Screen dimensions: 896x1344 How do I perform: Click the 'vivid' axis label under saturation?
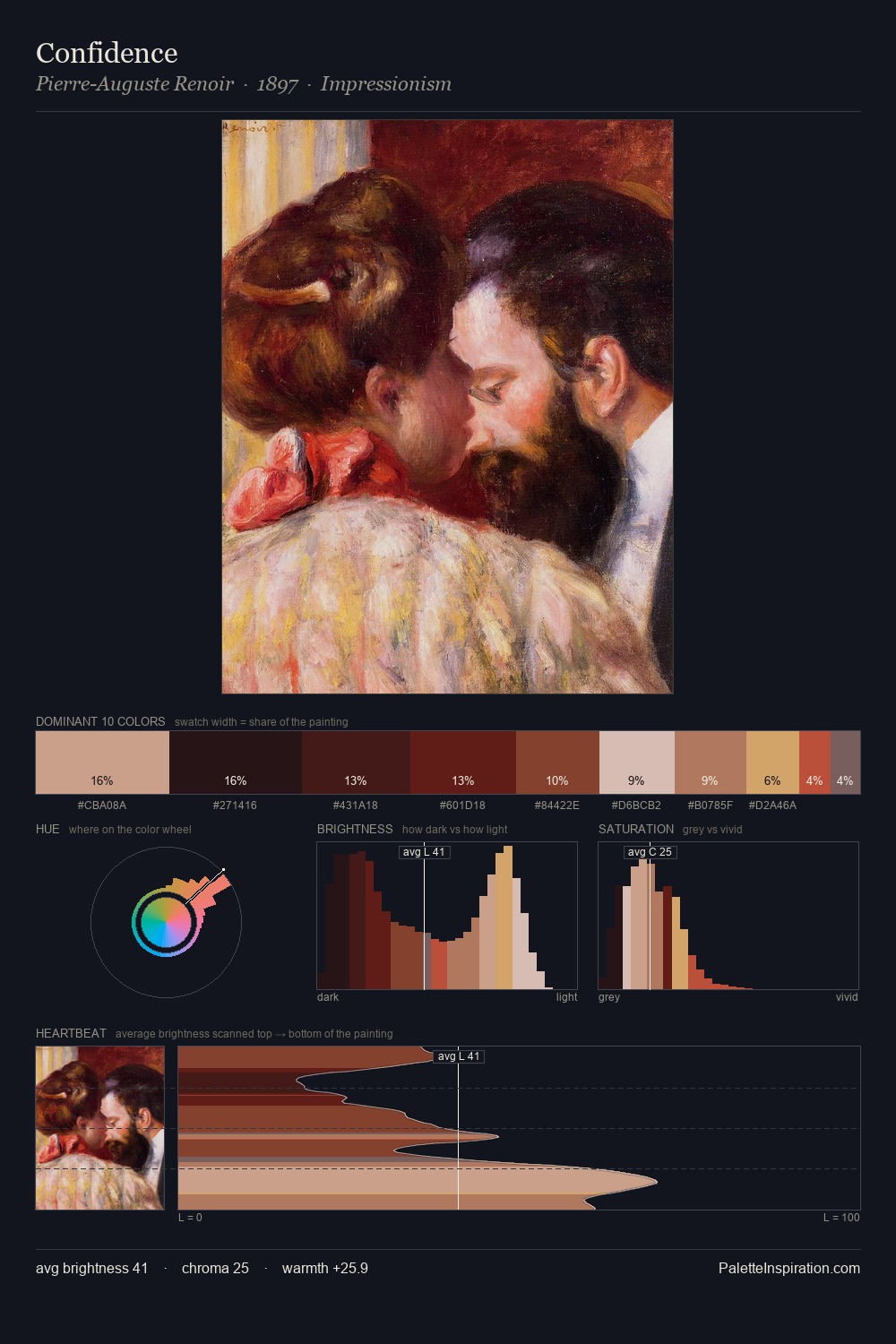[847, 997]
